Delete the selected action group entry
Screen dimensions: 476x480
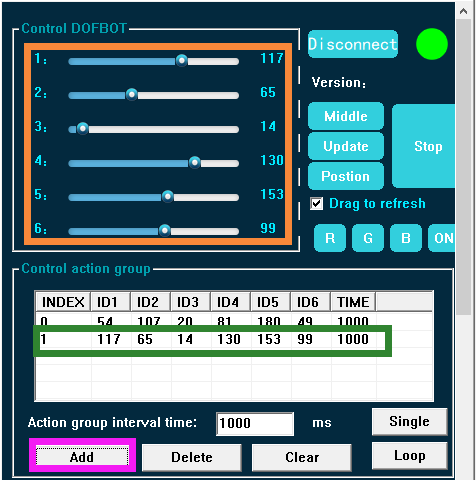coord(192,457)
